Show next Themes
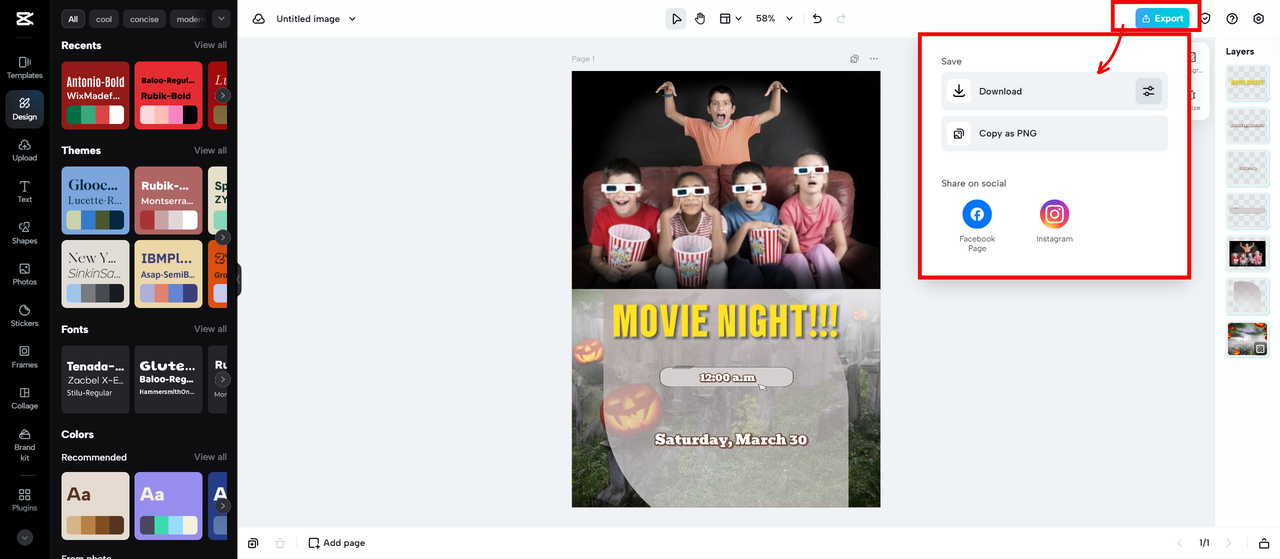 click(x=223, y=237)
